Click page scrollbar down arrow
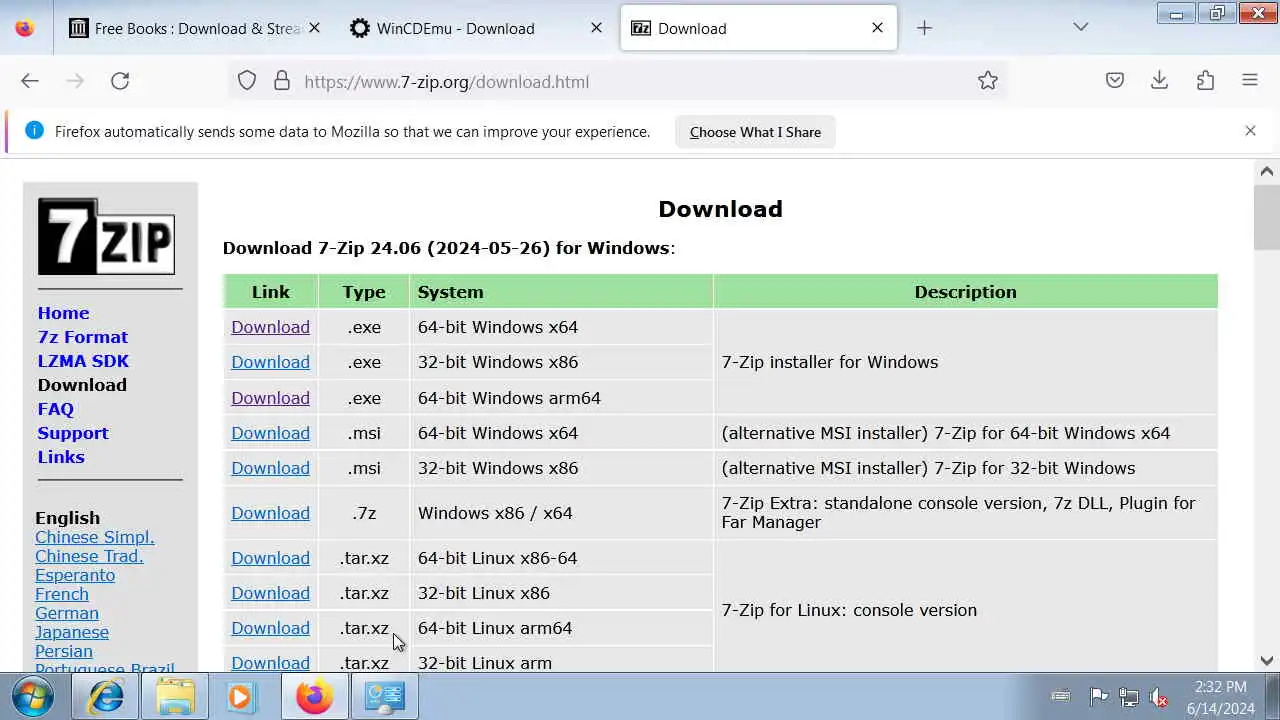Image resolution: width=1280 pixels, height=720 pixels. (1267, 660)
